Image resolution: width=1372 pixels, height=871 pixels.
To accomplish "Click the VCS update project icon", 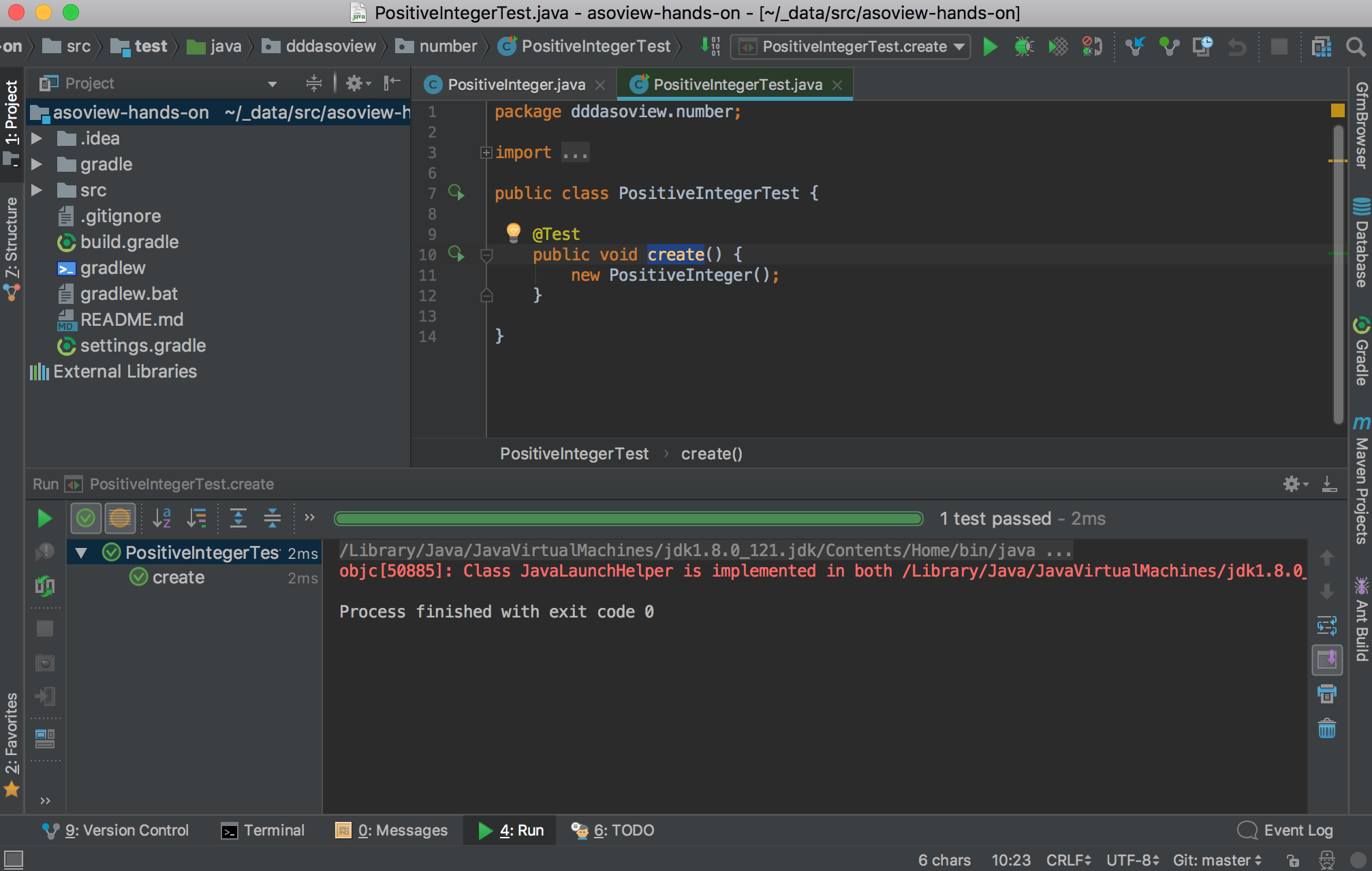I will [1135, 46].
